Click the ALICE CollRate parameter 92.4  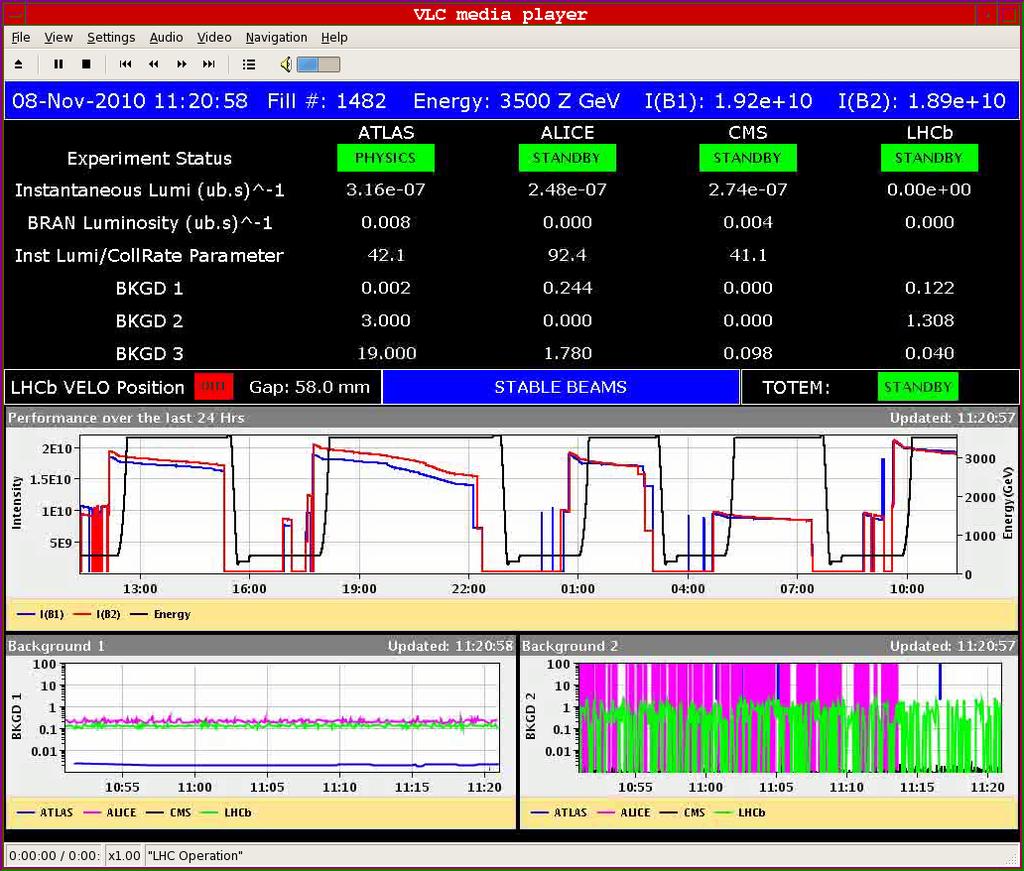(567, 255)
